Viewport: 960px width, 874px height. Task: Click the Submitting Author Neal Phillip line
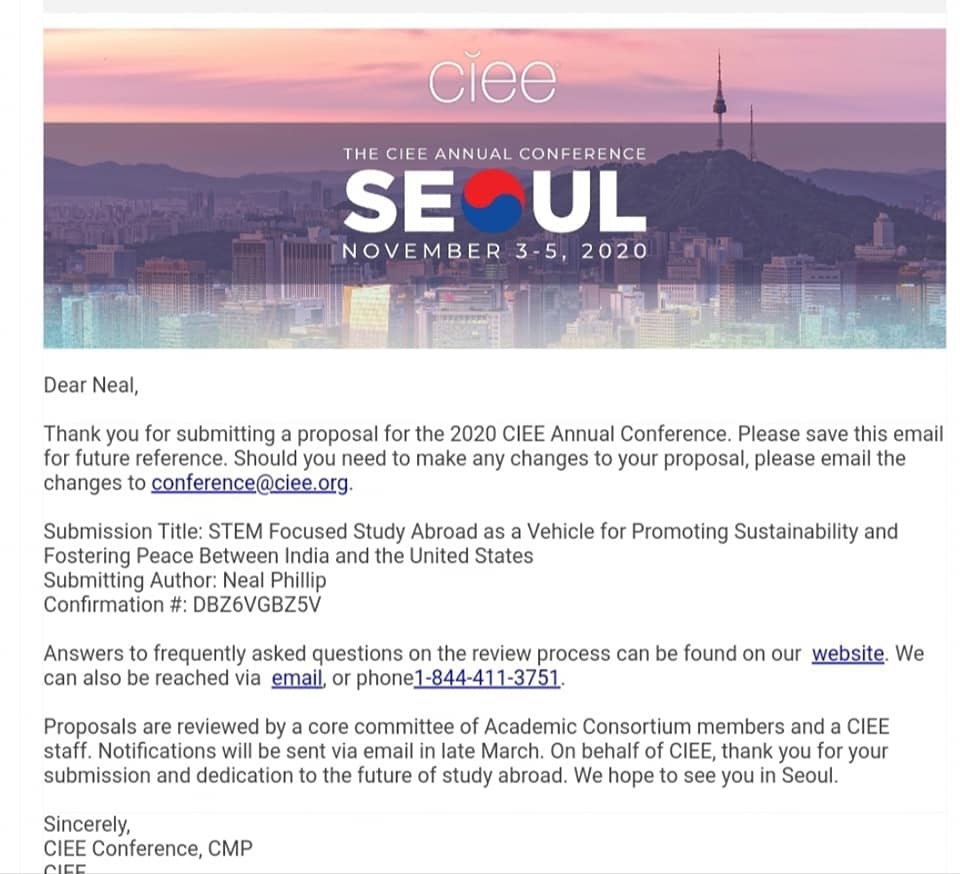click(x=185, y=580)
